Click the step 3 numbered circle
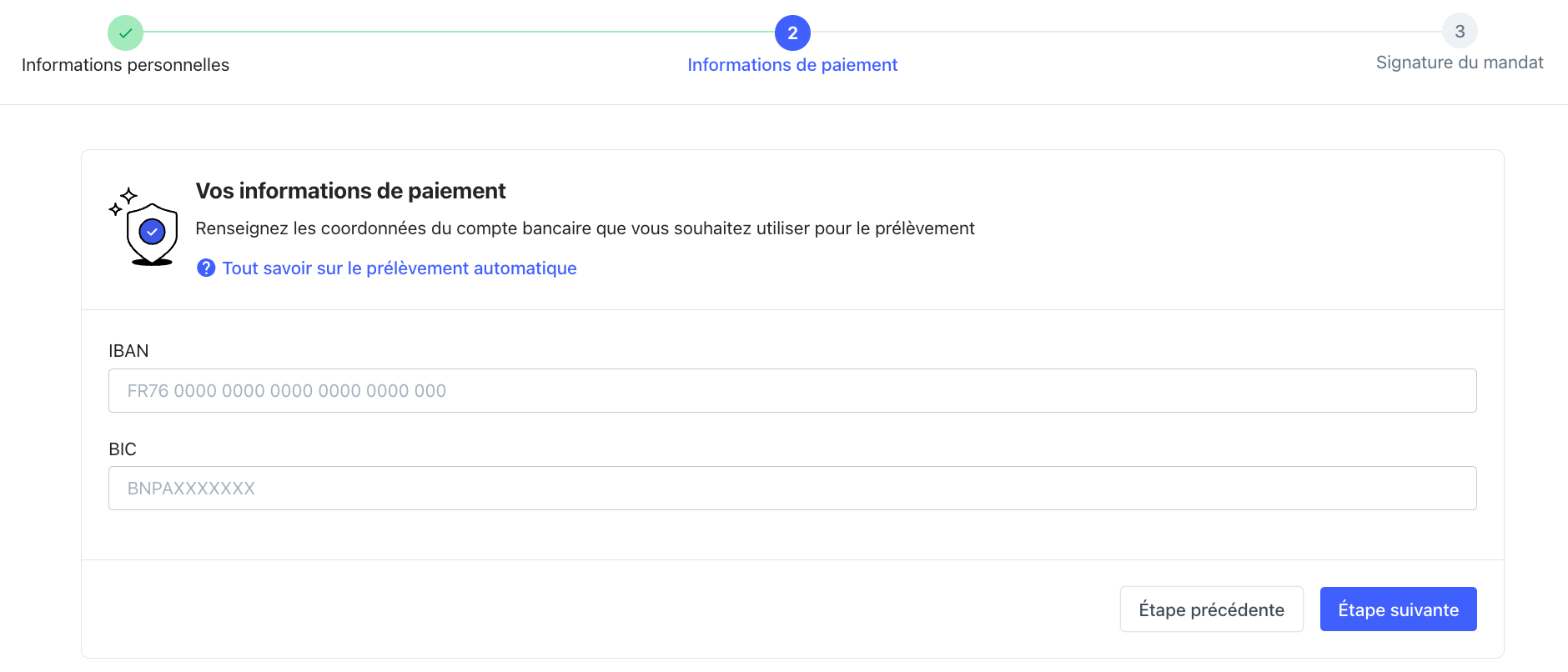The width and height of the screenshot is (1568, 672). click(1460, 31)
